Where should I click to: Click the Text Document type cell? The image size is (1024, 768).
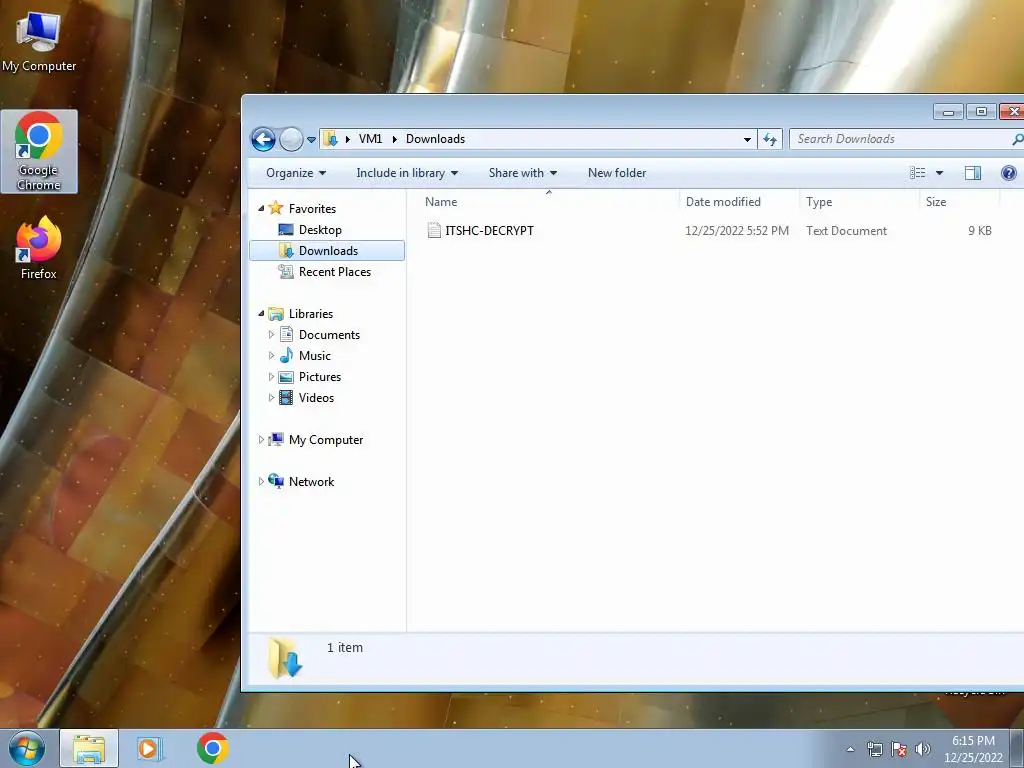(x=846, y=231)
